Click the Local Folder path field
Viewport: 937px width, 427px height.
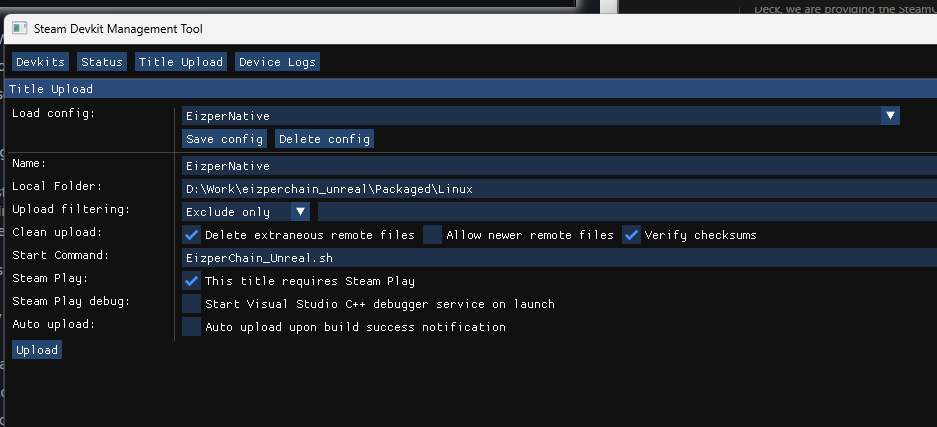(558, 189)
